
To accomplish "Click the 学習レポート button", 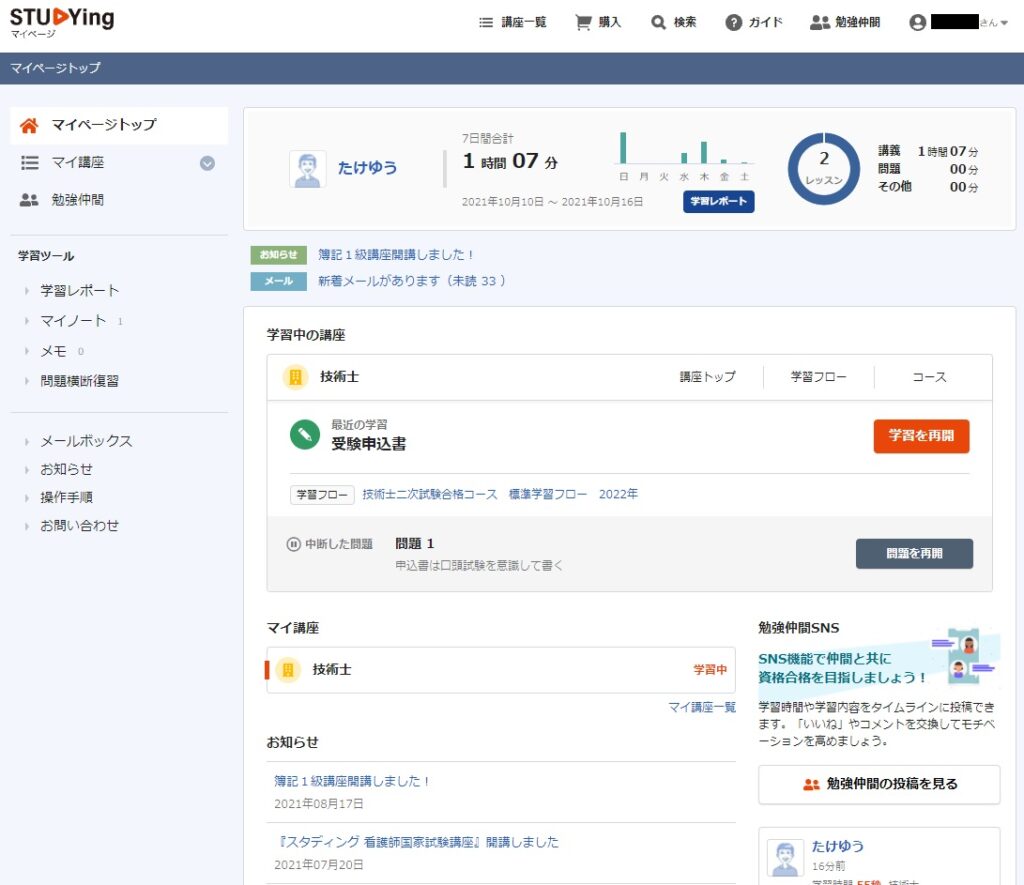I will [719, 201].
